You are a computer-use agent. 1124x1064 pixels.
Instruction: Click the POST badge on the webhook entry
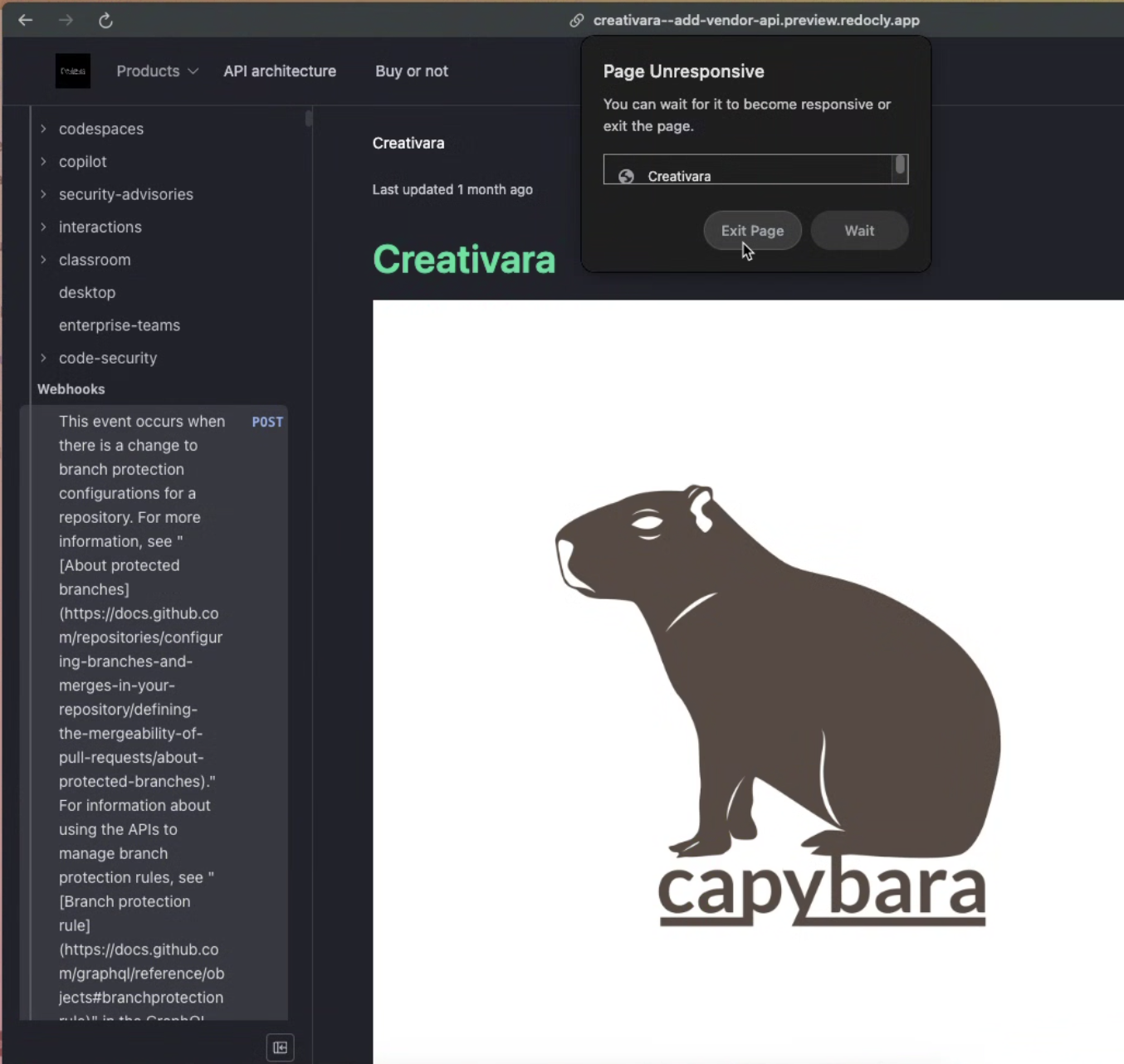tap(267, 422)
